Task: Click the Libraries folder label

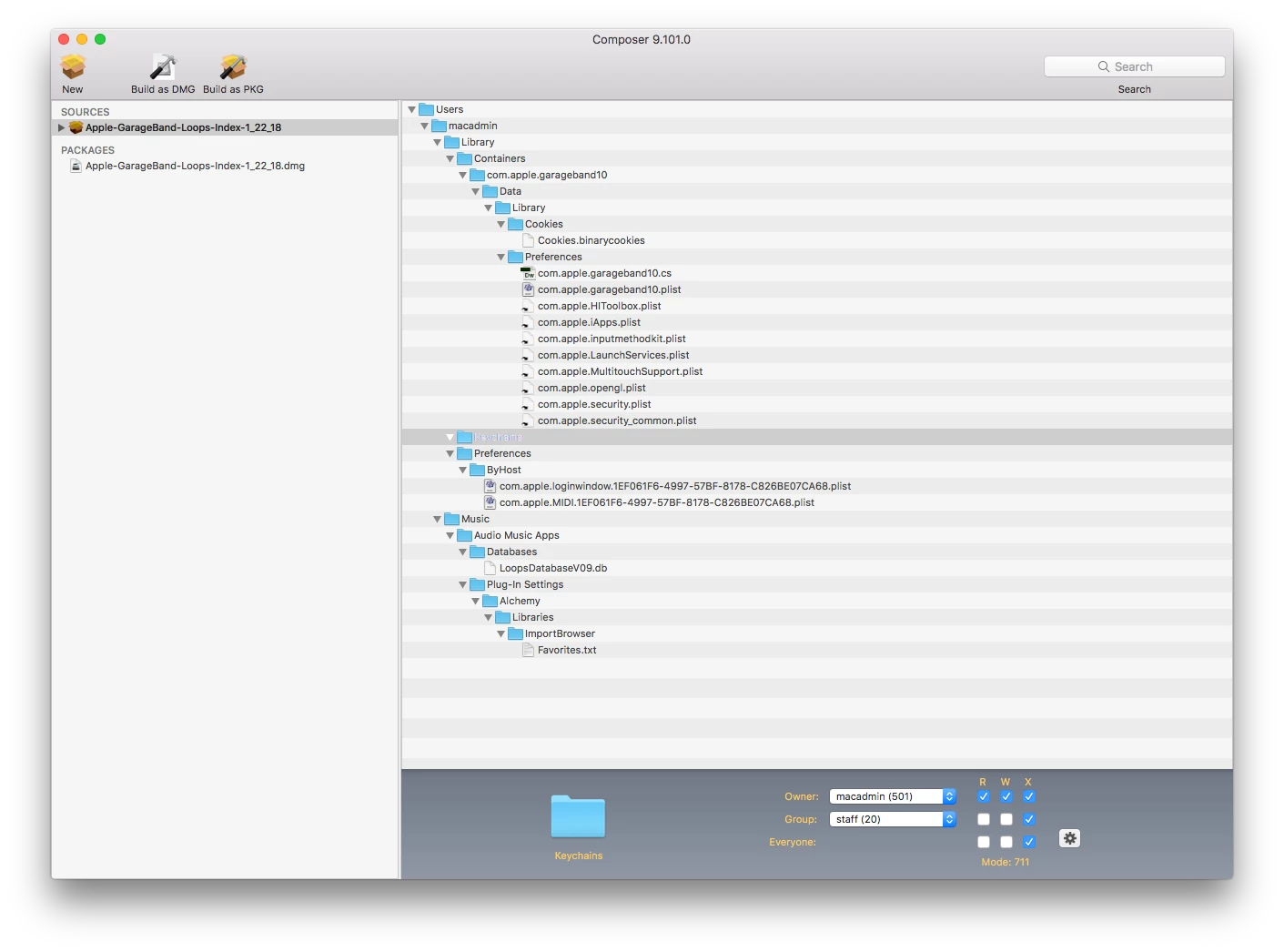Action: tap(532, 617)
